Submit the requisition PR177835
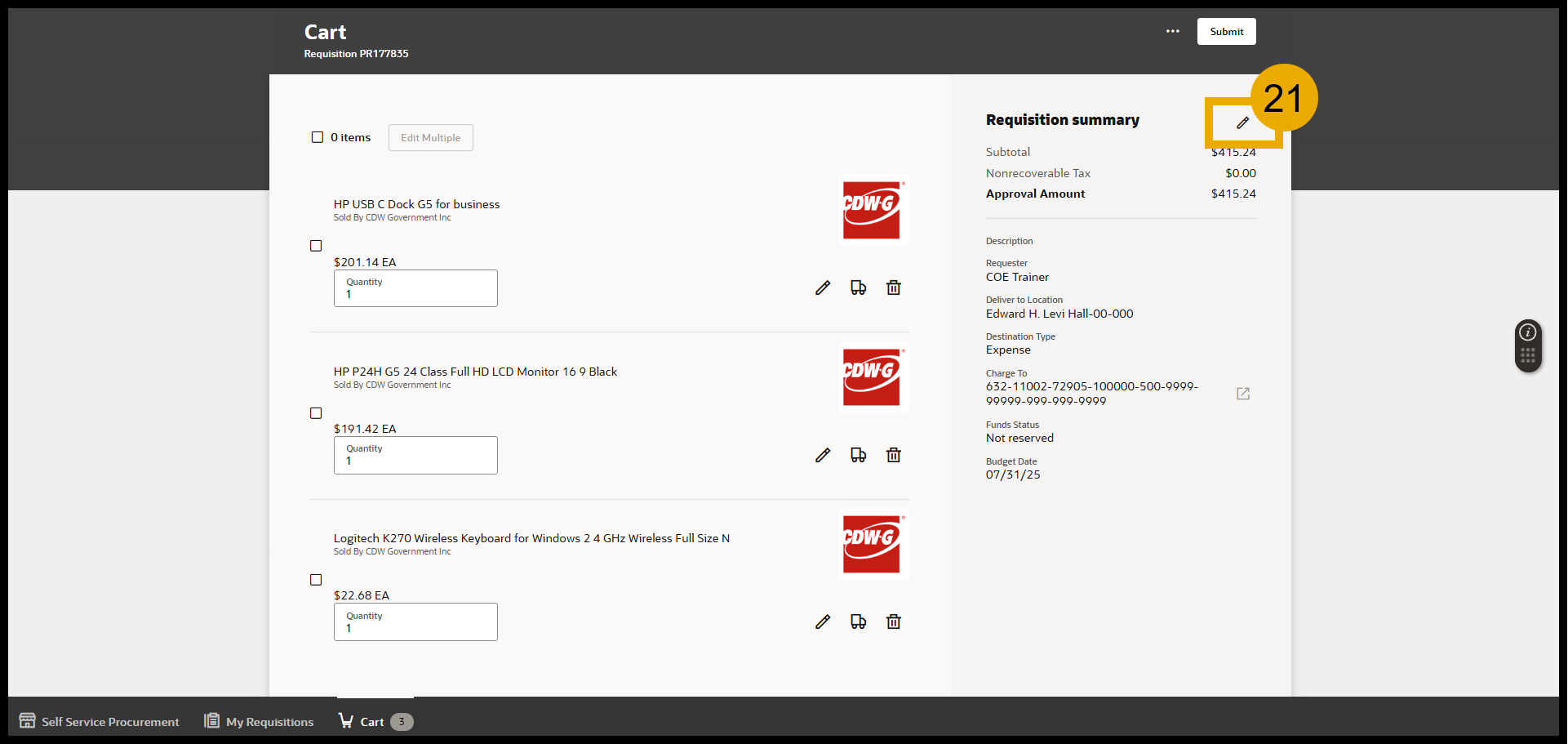 (1226, 31)
